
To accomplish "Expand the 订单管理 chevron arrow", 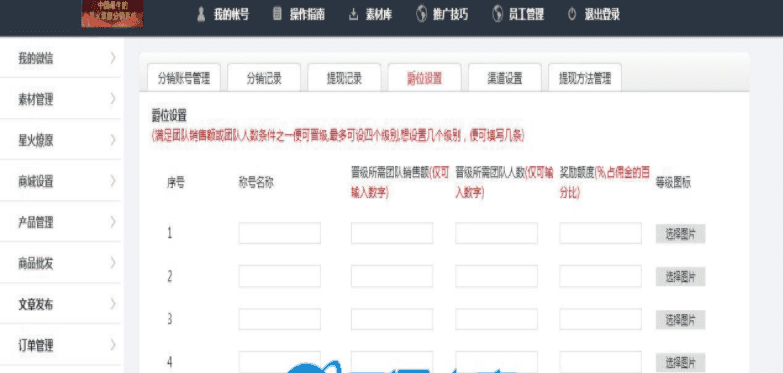I will [x=113, y=345].
